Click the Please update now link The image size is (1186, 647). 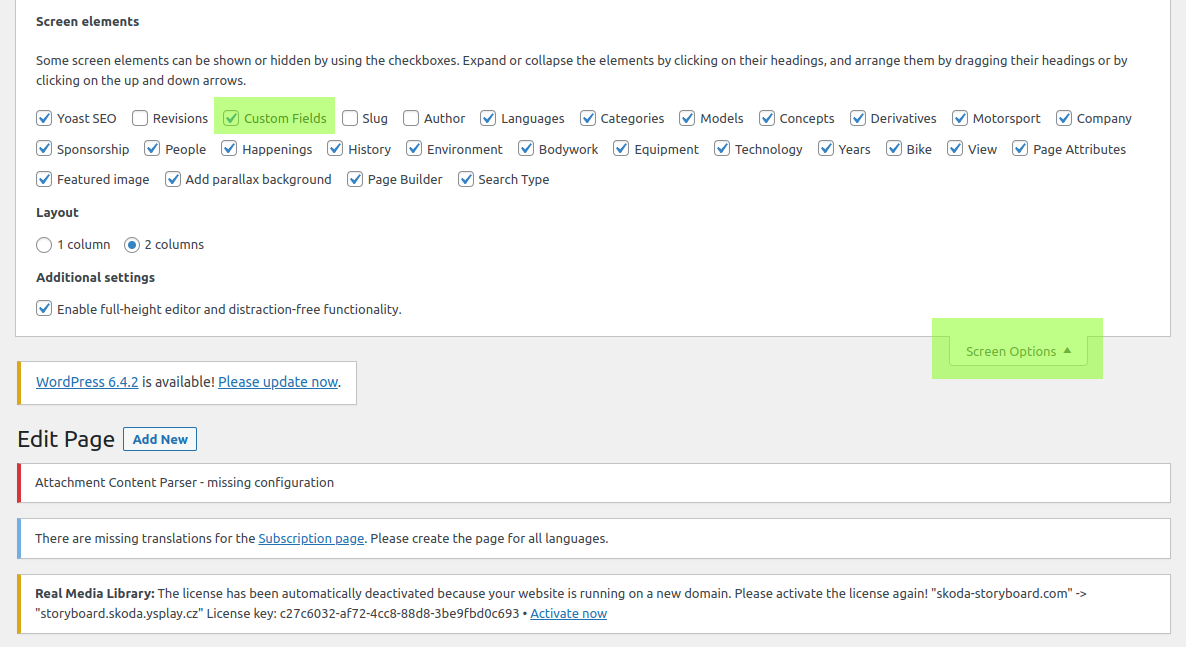pos(278,382)
